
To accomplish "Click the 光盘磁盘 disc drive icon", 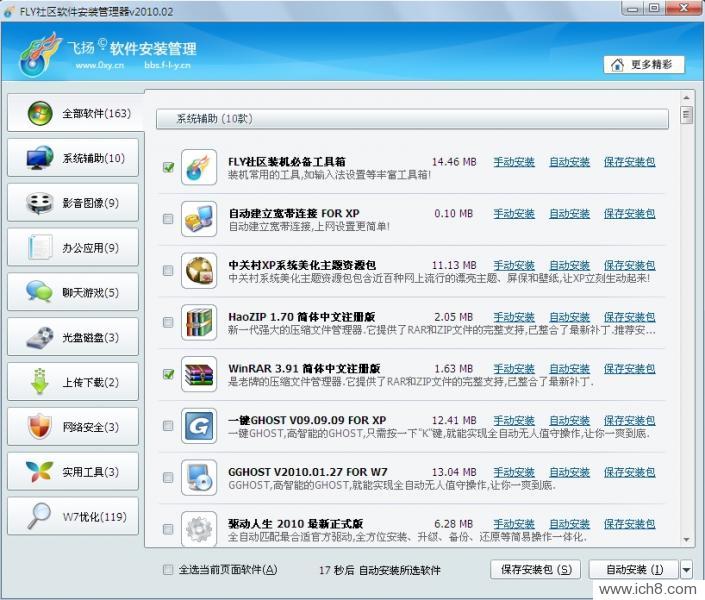I will (x=40, y=337).
